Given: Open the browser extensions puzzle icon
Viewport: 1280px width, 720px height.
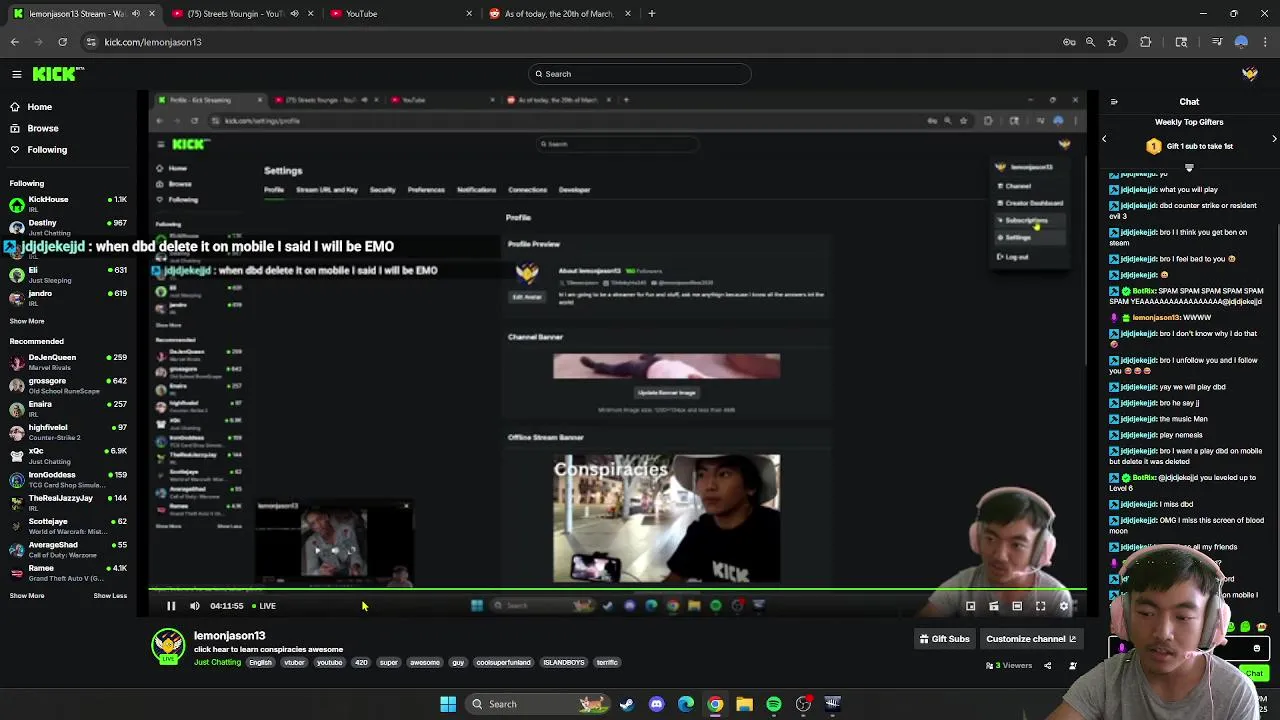Looking at the screenshot, I should 1146,42.
